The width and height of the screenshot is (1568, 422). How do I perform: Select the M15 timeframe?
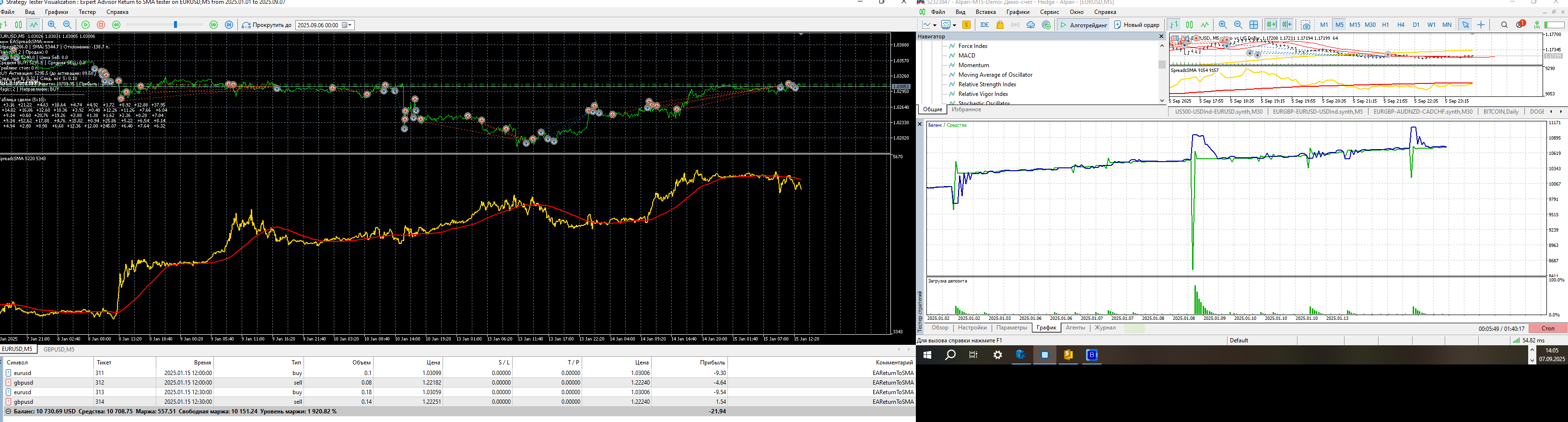tap(1354, 25)
